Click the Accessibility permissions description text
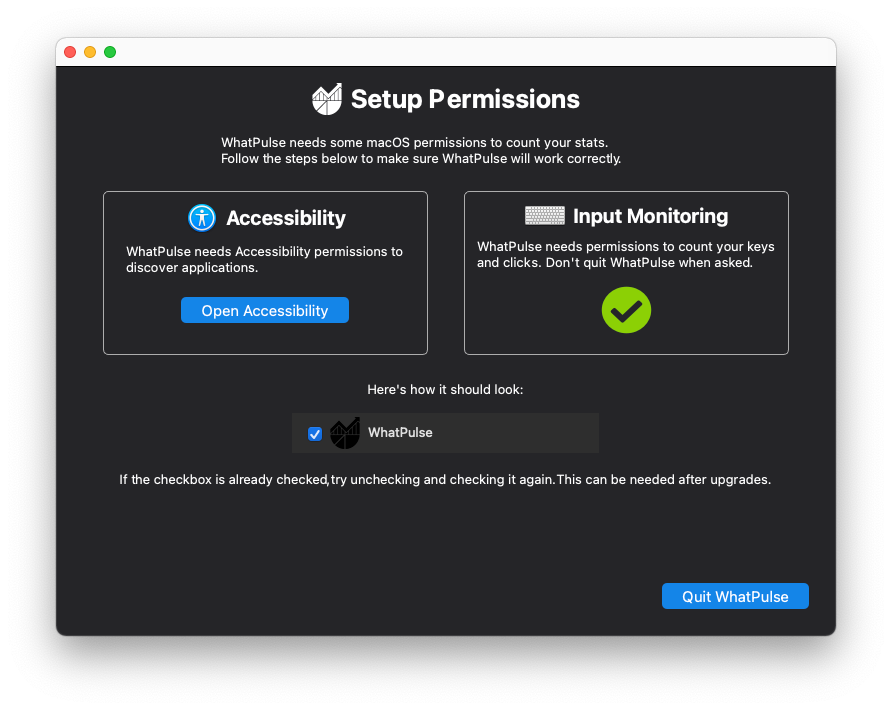The width and height of the screenshot is (892, 710). (264, 259)
